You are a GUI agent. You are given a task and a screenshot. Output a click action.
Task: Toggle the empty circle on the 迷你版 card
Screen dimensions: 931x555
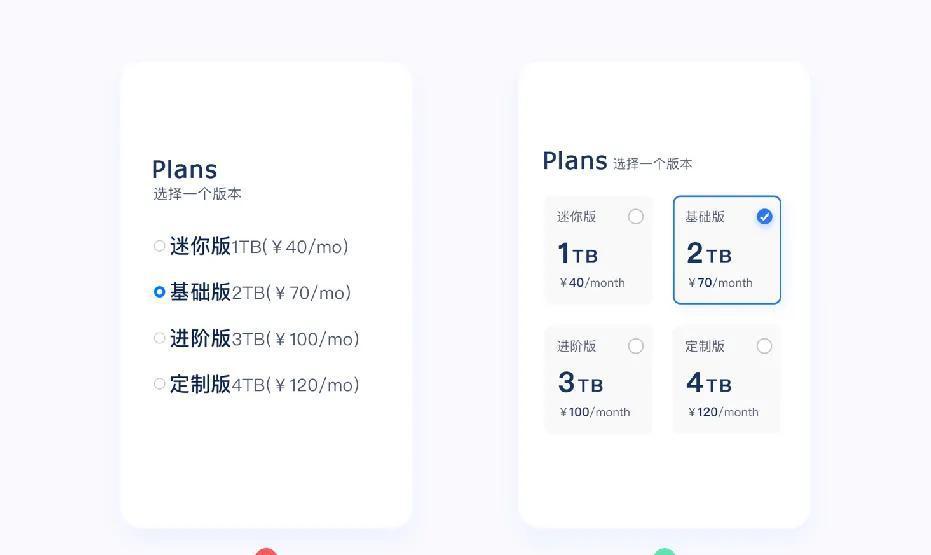(636, 217)
